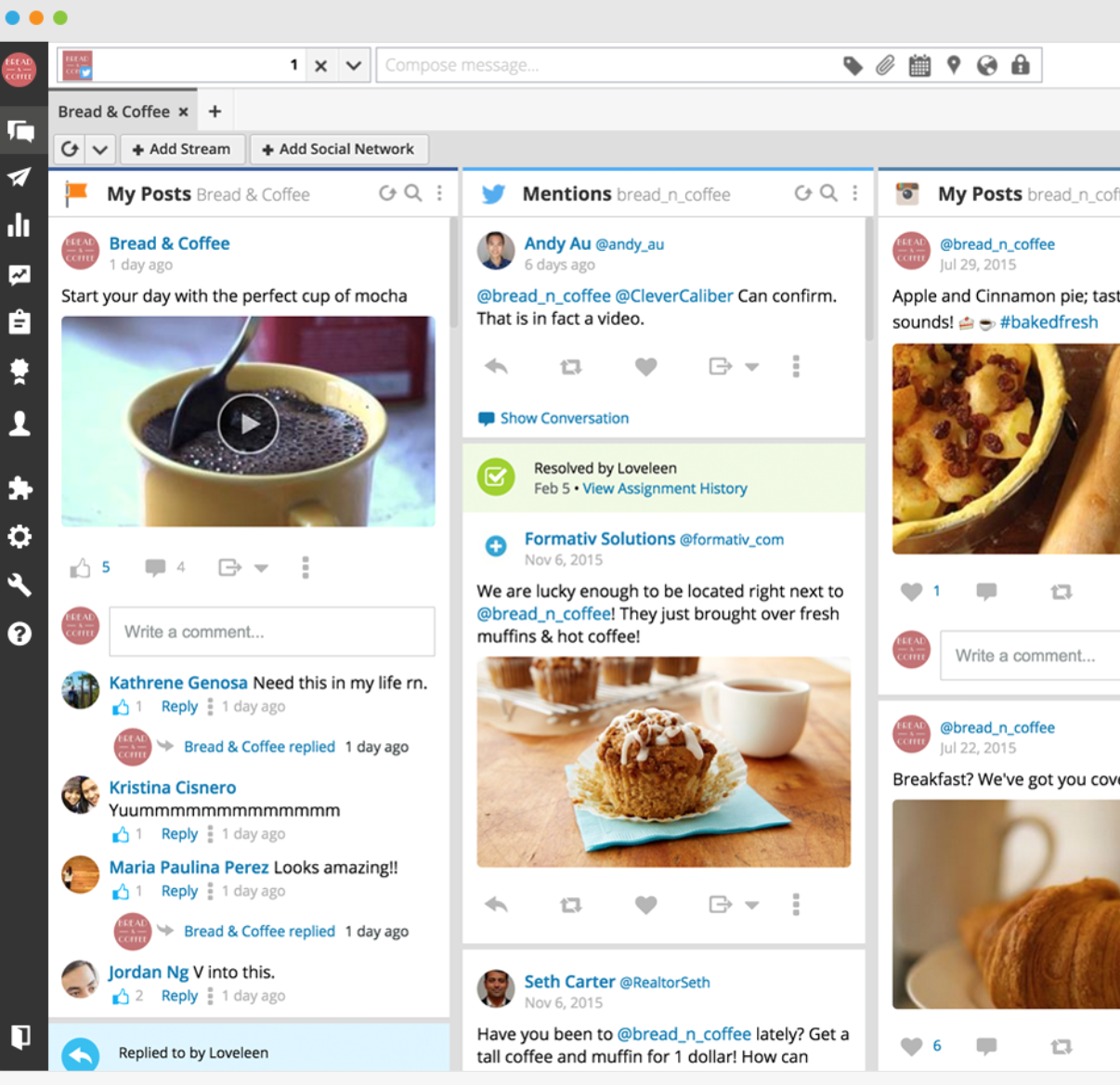1120x1085 pixels.
Task: Open more options dots on Formativ Solutions tweet
Action: tap(796, 904)
